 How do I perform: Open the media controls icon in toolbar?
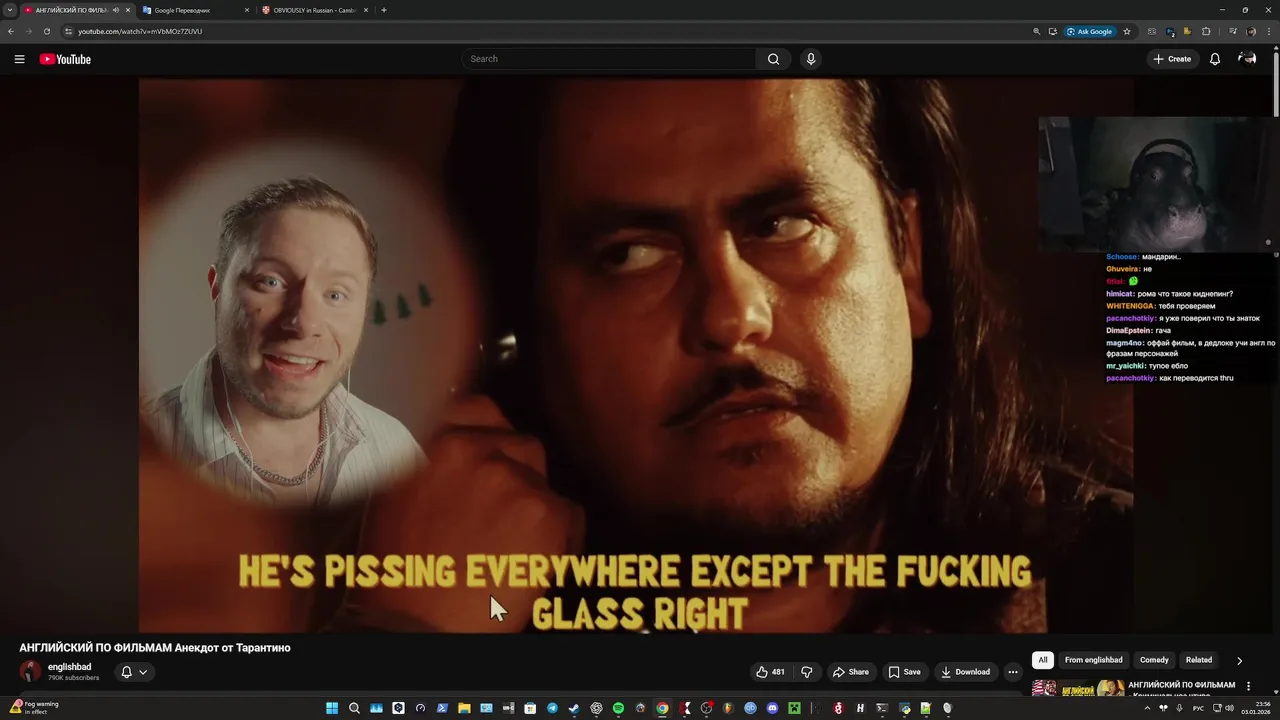pos(1232,31)
